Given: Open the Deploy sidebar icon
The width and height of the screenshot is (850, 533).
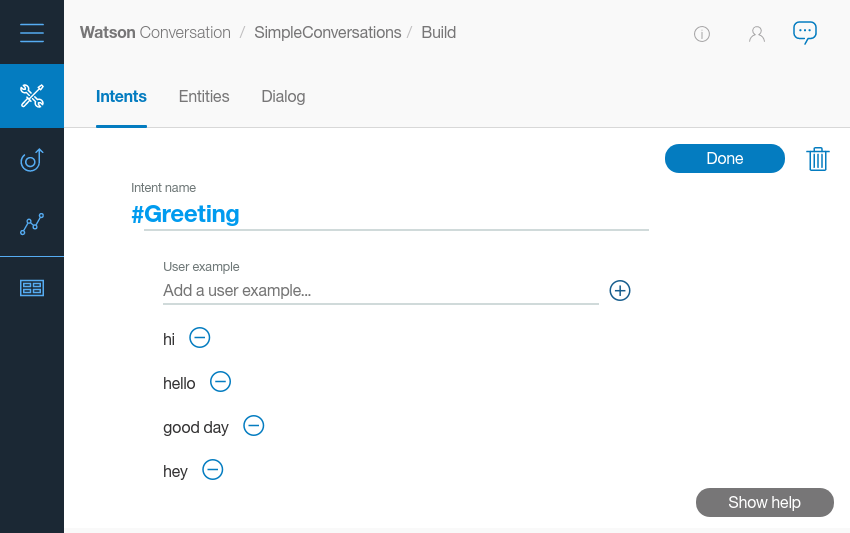Looking at the screenshot, I should pyautogui.click(x=32, y=160).
